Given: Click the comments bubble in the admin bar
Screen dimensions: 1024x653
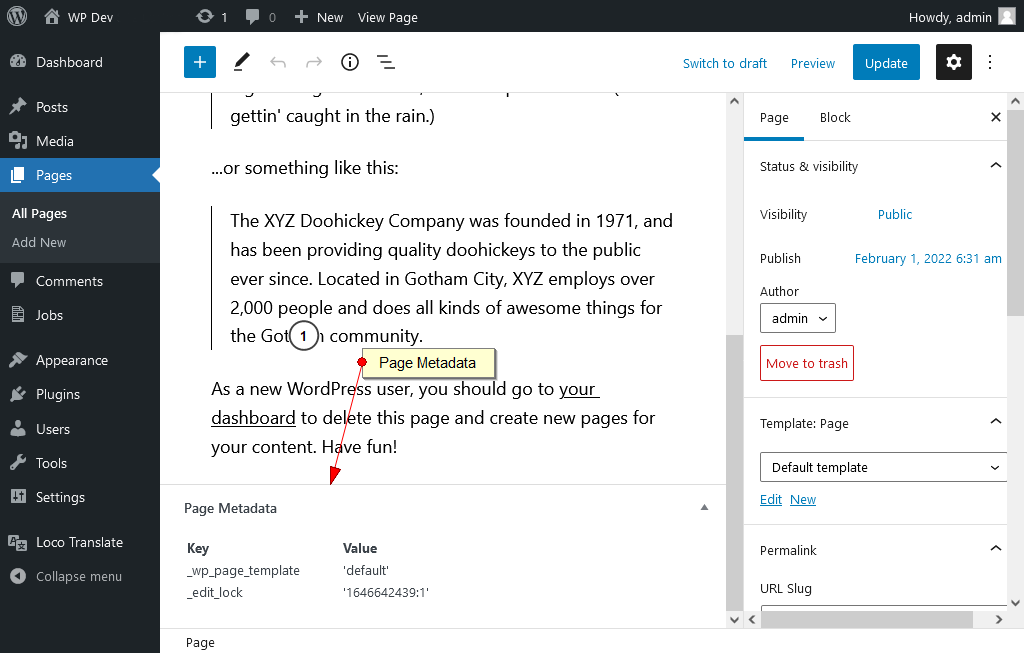Looking at the screenshot, I should click(x=253, y=16).
